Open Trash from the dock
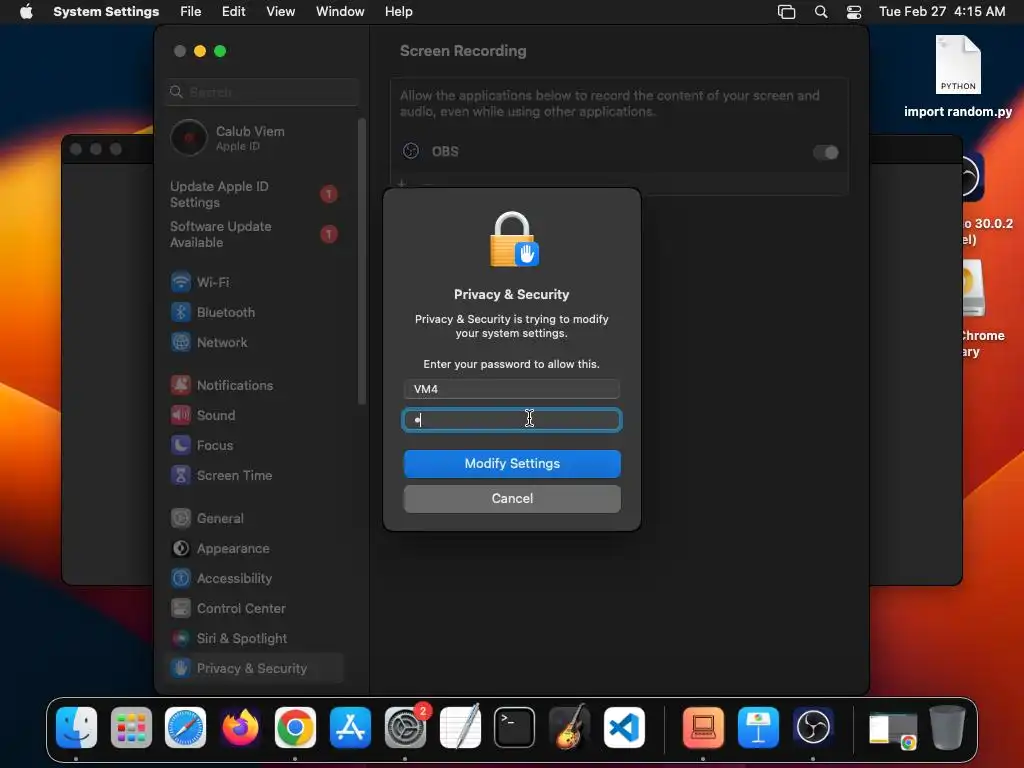 [948, 728]
